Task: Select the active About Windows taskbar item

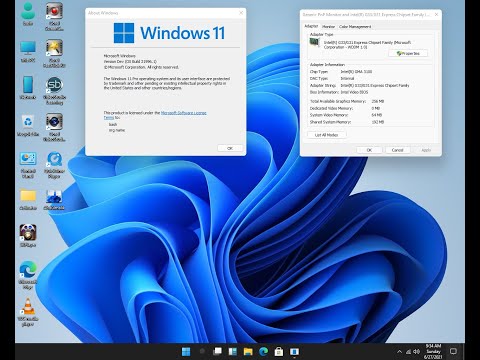Action: (294, 351)
